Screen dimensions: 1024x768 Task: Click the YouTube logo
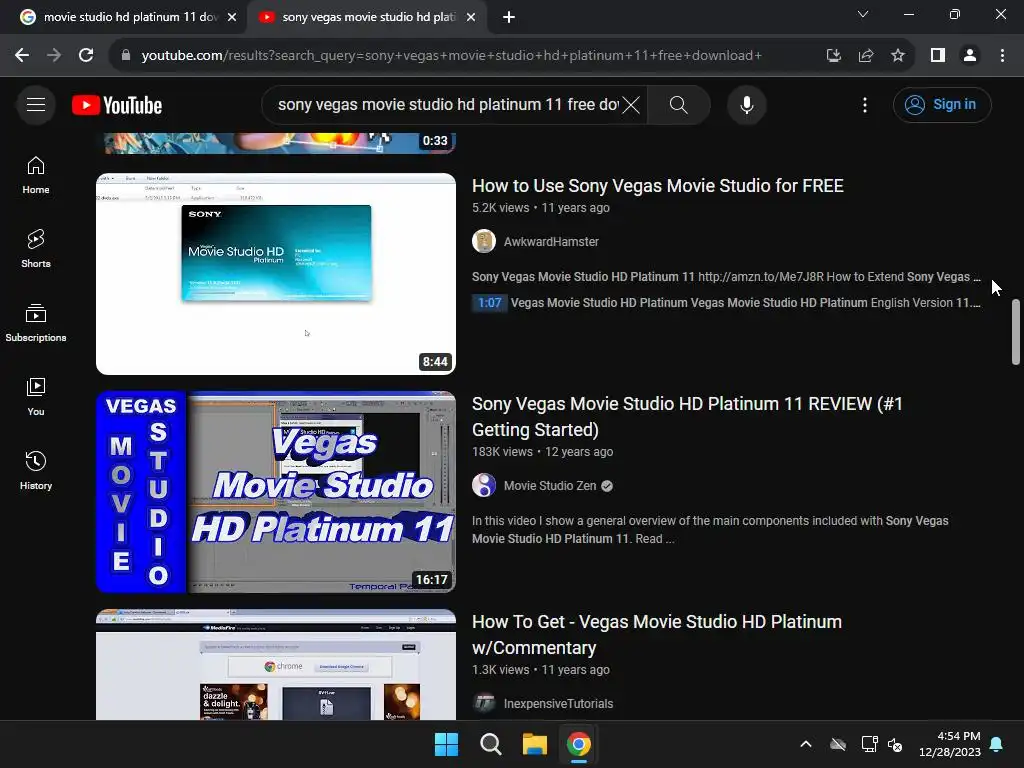[x=117, y=105]
